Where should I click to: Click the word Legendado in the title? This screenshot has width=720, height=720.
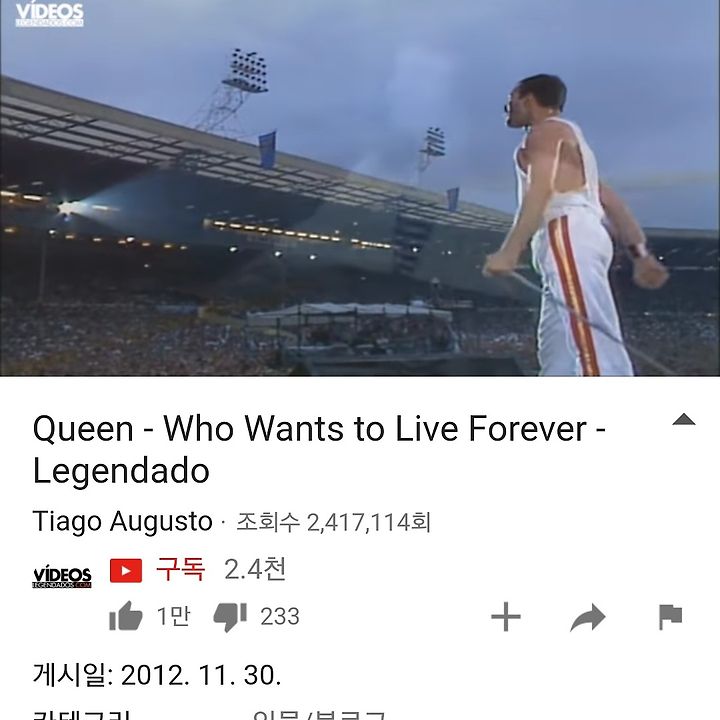coord(121,472)
